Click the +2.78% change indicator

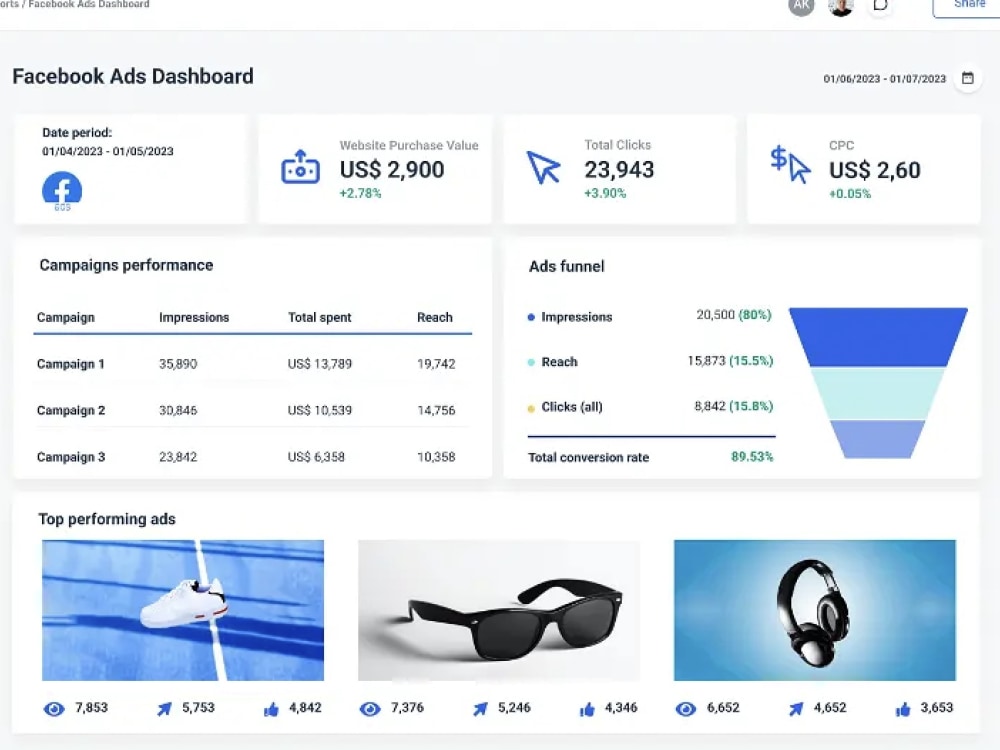tap(360, 193)
